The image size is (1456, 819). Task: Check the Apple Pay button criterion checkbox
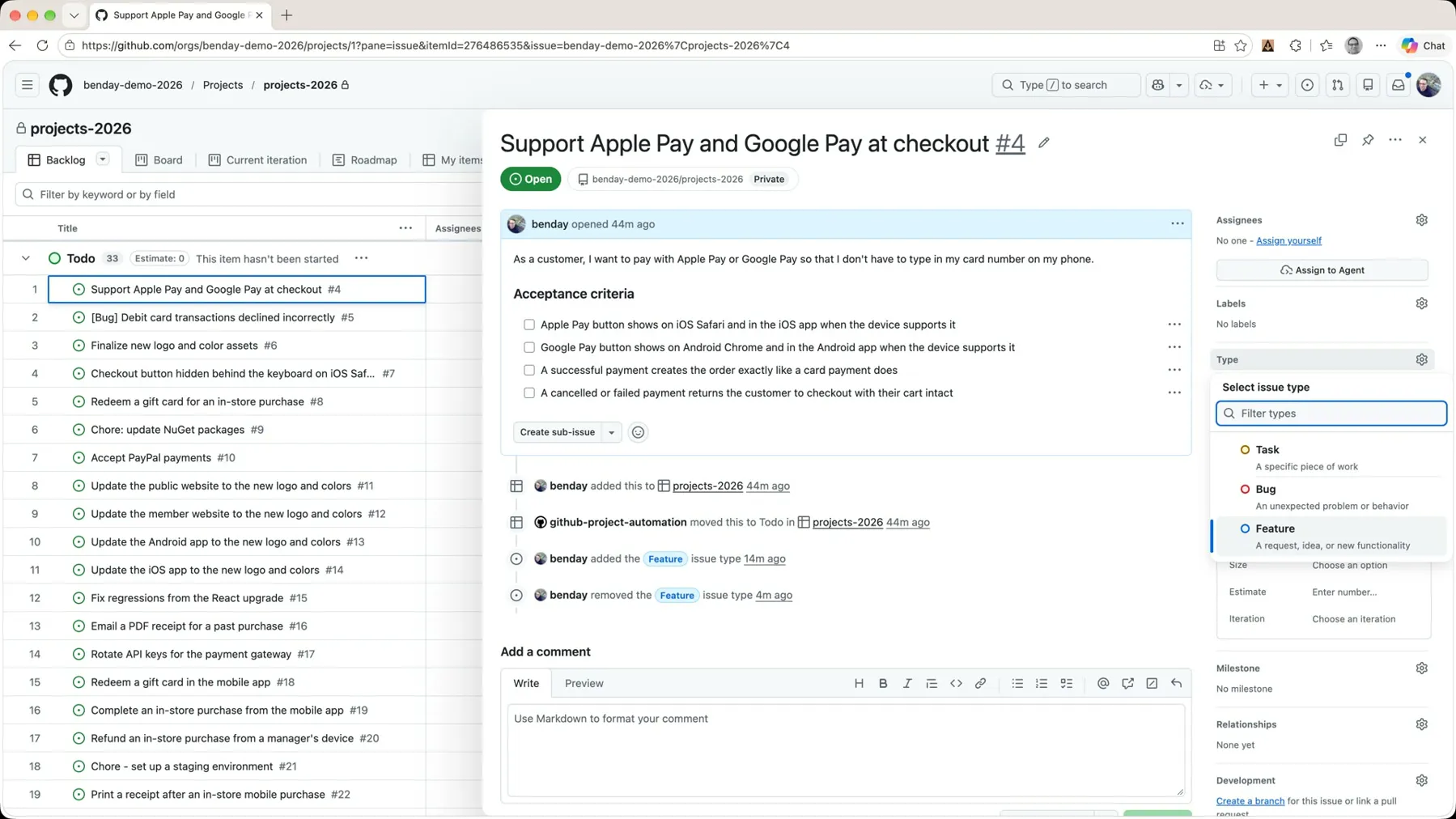[x=529, y=325]
